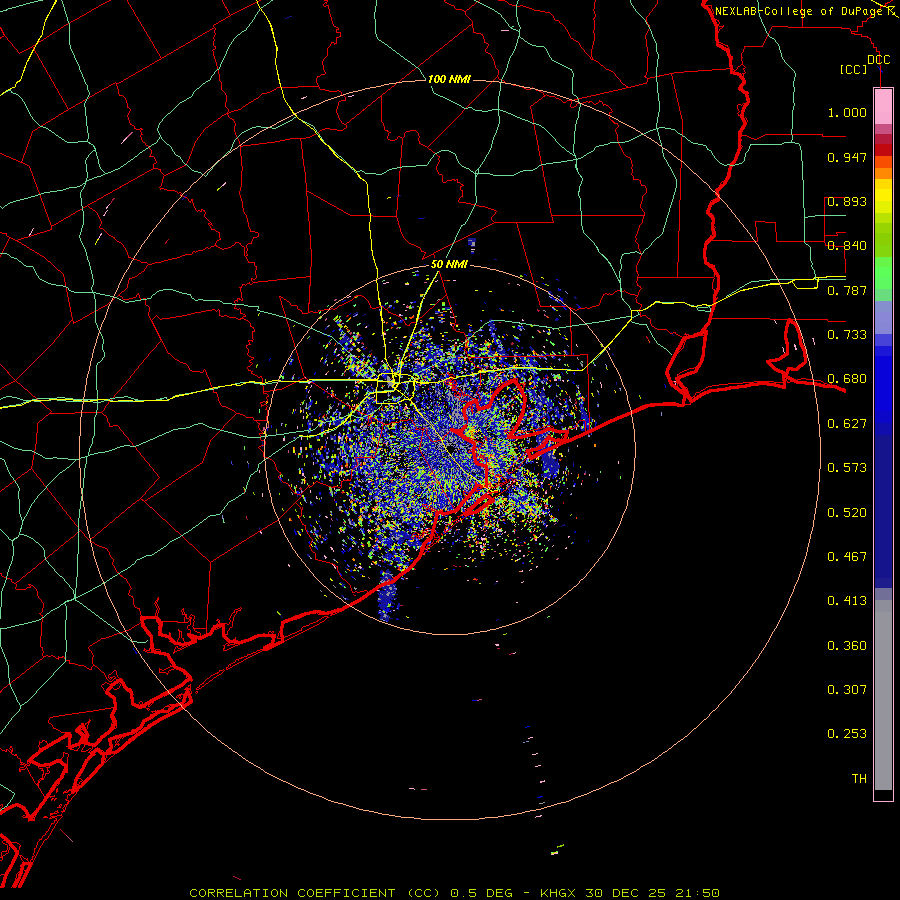Click the 0.360 color scale value

[847, 646]
